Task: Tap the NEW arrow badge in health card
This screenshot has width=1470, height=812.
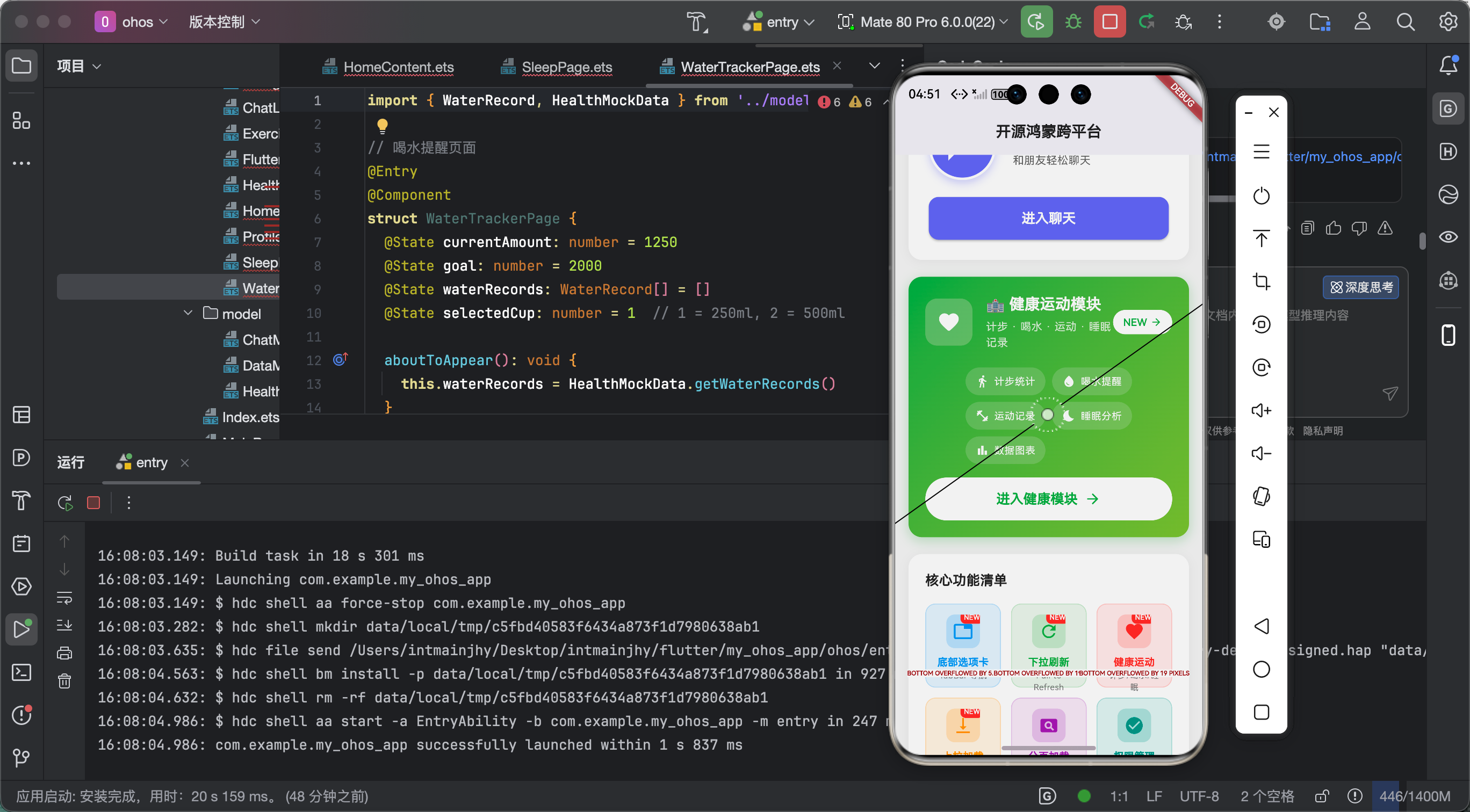Action: (x=1141, y=322)
